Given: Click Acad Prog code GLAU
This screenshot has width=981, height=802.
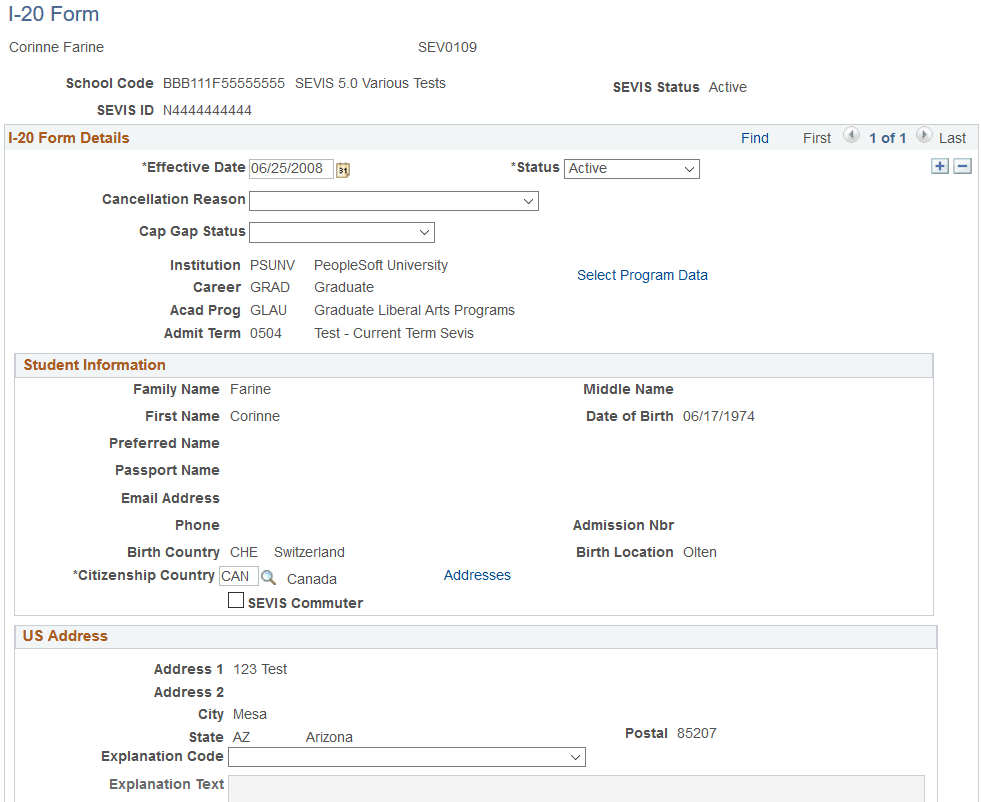Looking at the screenshot, I should point(268,310).
